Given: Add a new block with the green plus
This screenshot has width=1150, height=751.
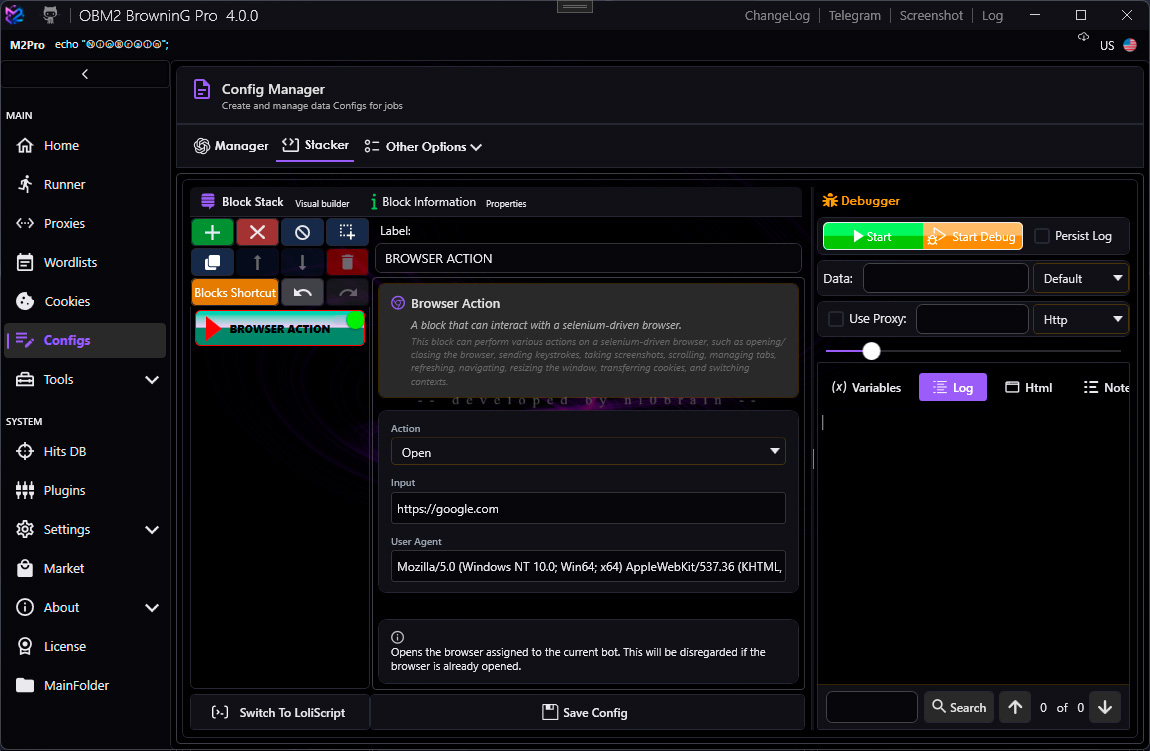Looking at the screenshot, I should click(x=213, y=232).
